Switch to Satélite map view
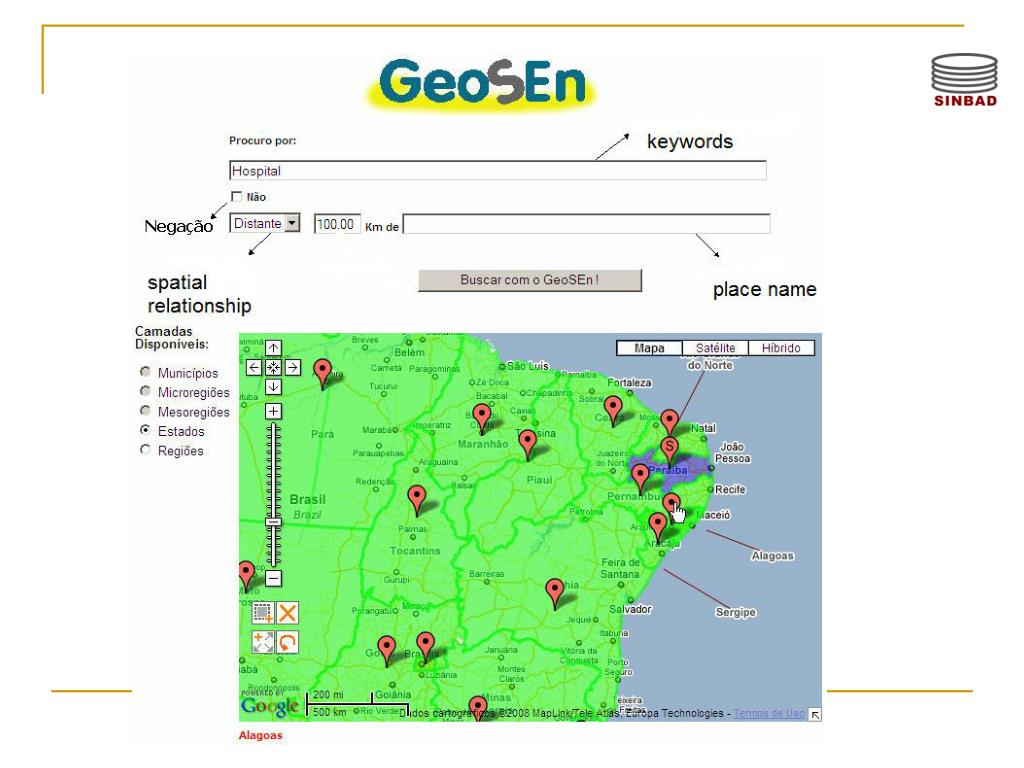This screenshot has width=1024, height=768. tap(715, 348)
